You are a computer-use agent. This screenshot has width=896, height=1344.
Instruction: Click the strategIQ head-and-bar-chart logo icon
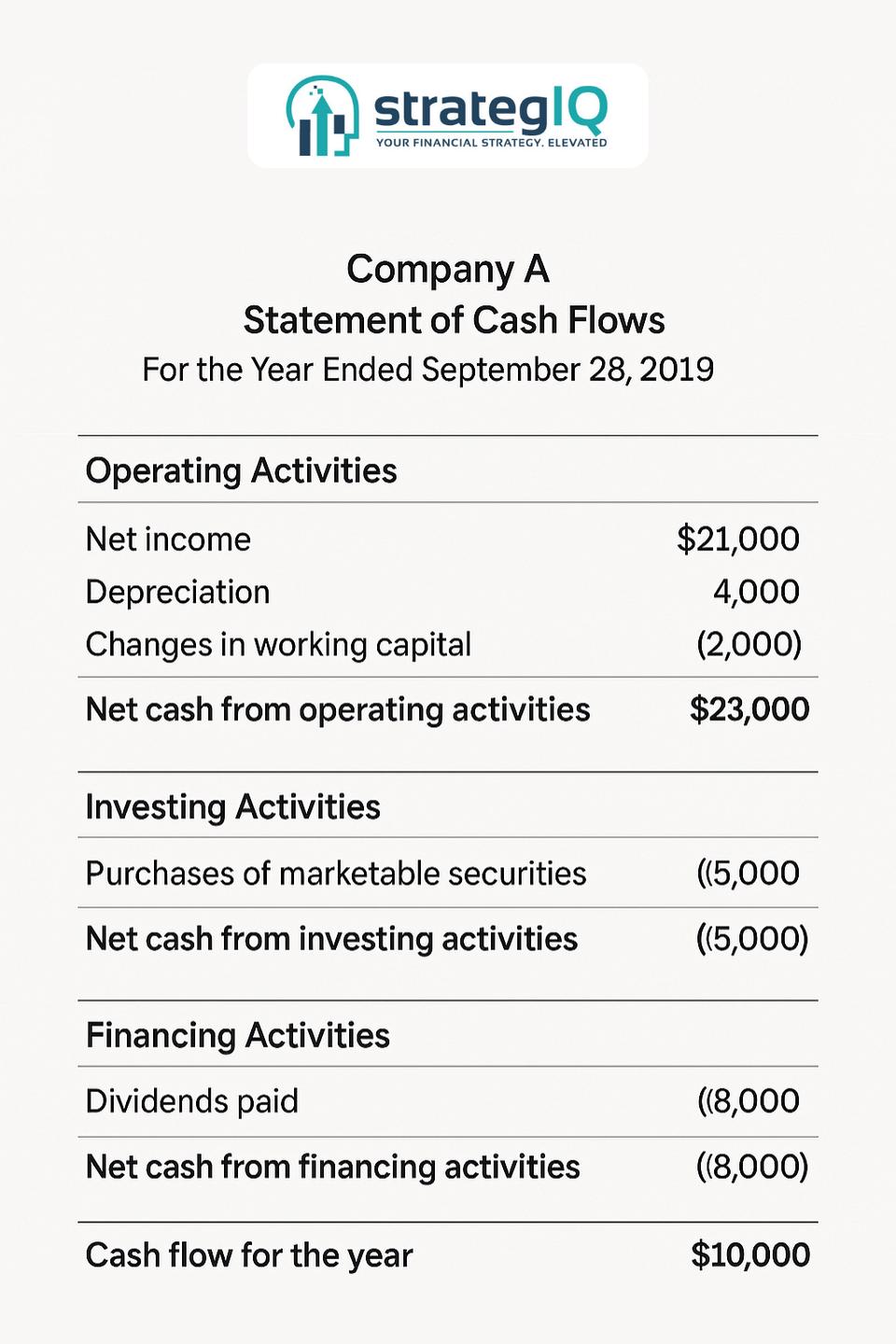pos(321,116)
